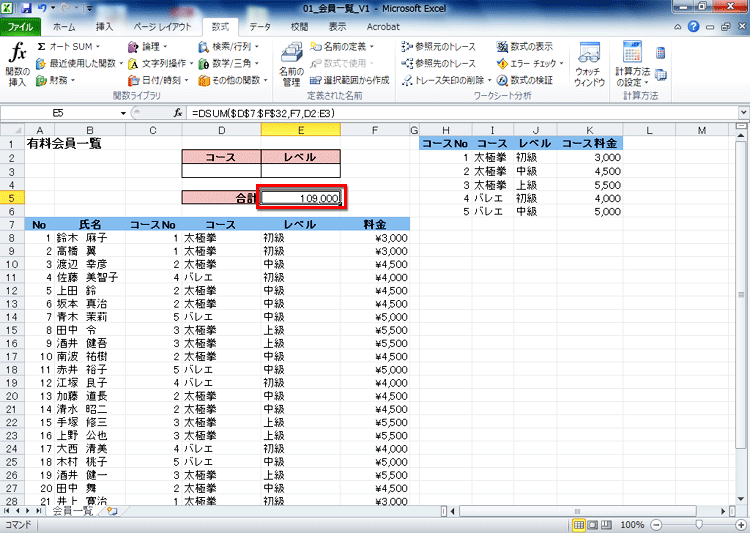Image resolution: width=750 pixels, height=533 pixels.
Task: Remove trace arrows (トレース矢印の削除)
Action: click(x=446, y=80)
